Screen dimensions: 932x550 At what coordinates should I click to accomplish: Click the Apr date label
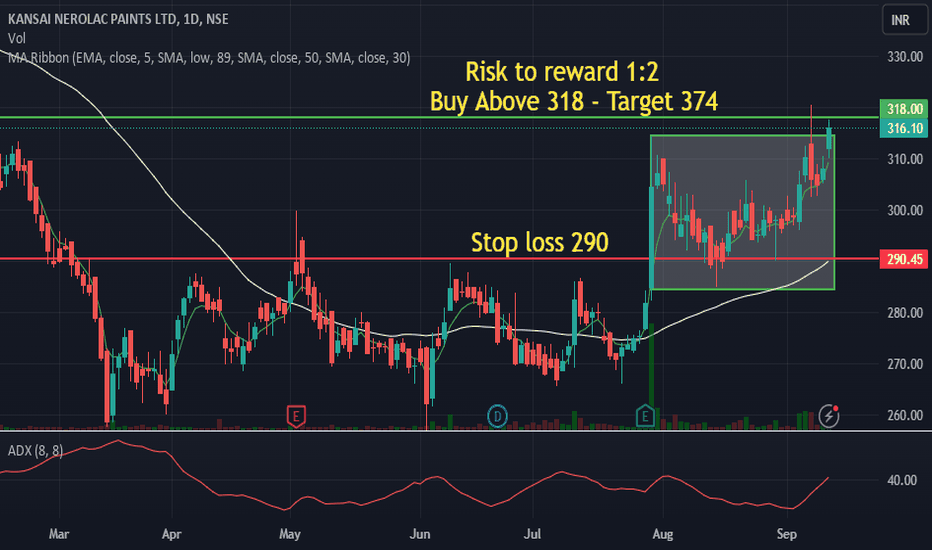(x=171, y=534)
